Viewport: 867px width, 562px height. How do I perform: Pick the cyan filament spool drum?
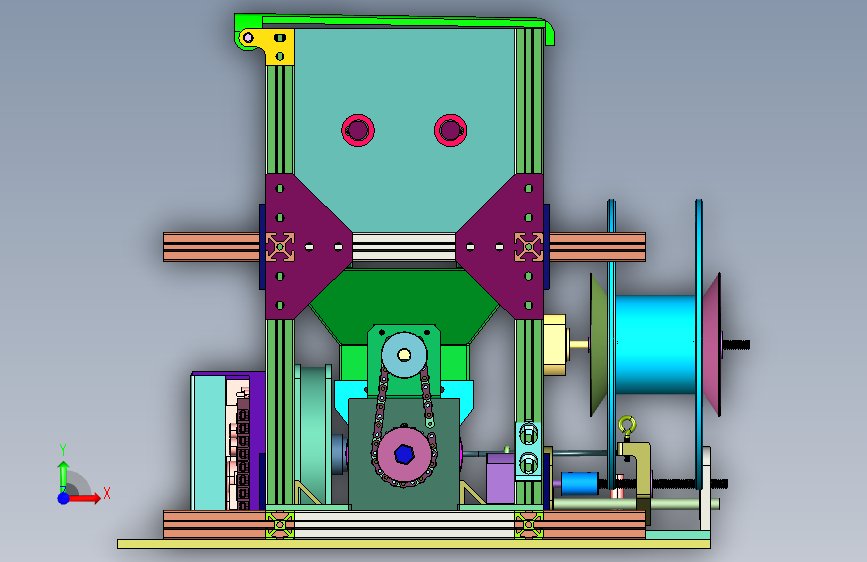(655, 345)
